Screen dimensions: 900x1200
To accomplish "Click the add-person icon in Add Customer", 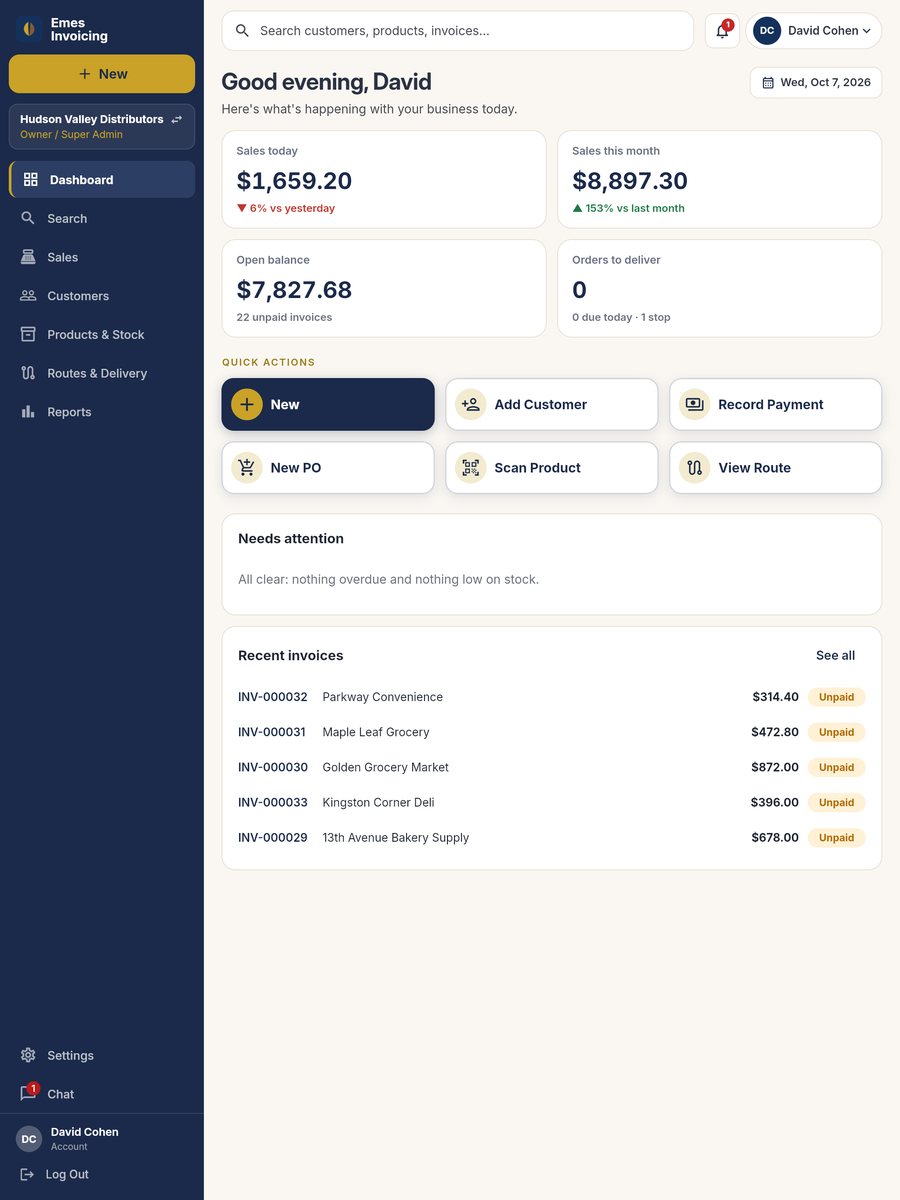I will coord(470,404).
